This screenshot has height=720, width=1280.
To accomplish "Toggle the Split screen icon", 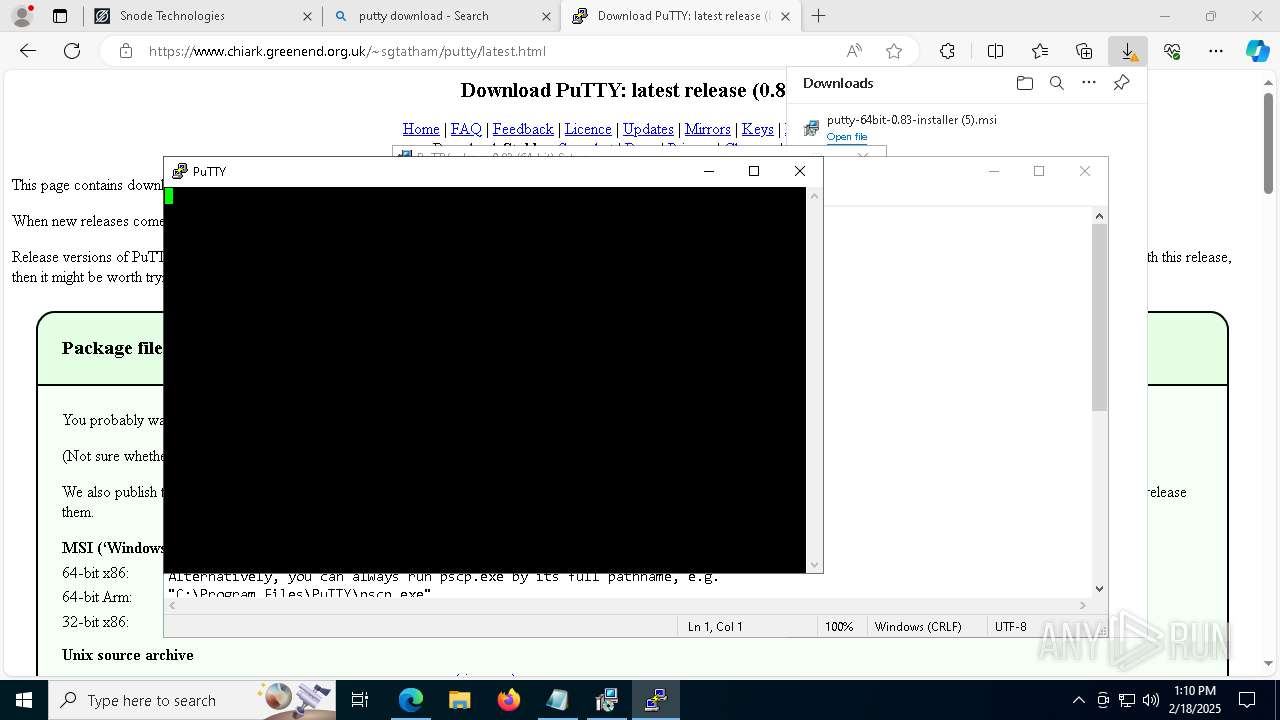I will pos(995,51).
